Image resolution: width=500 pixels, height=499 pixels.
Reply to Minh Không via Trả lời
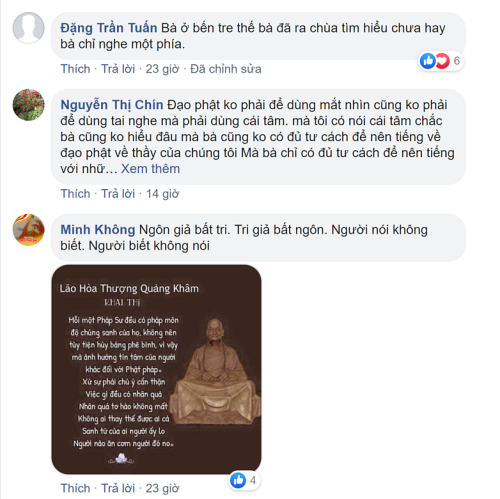coord(118,488)
